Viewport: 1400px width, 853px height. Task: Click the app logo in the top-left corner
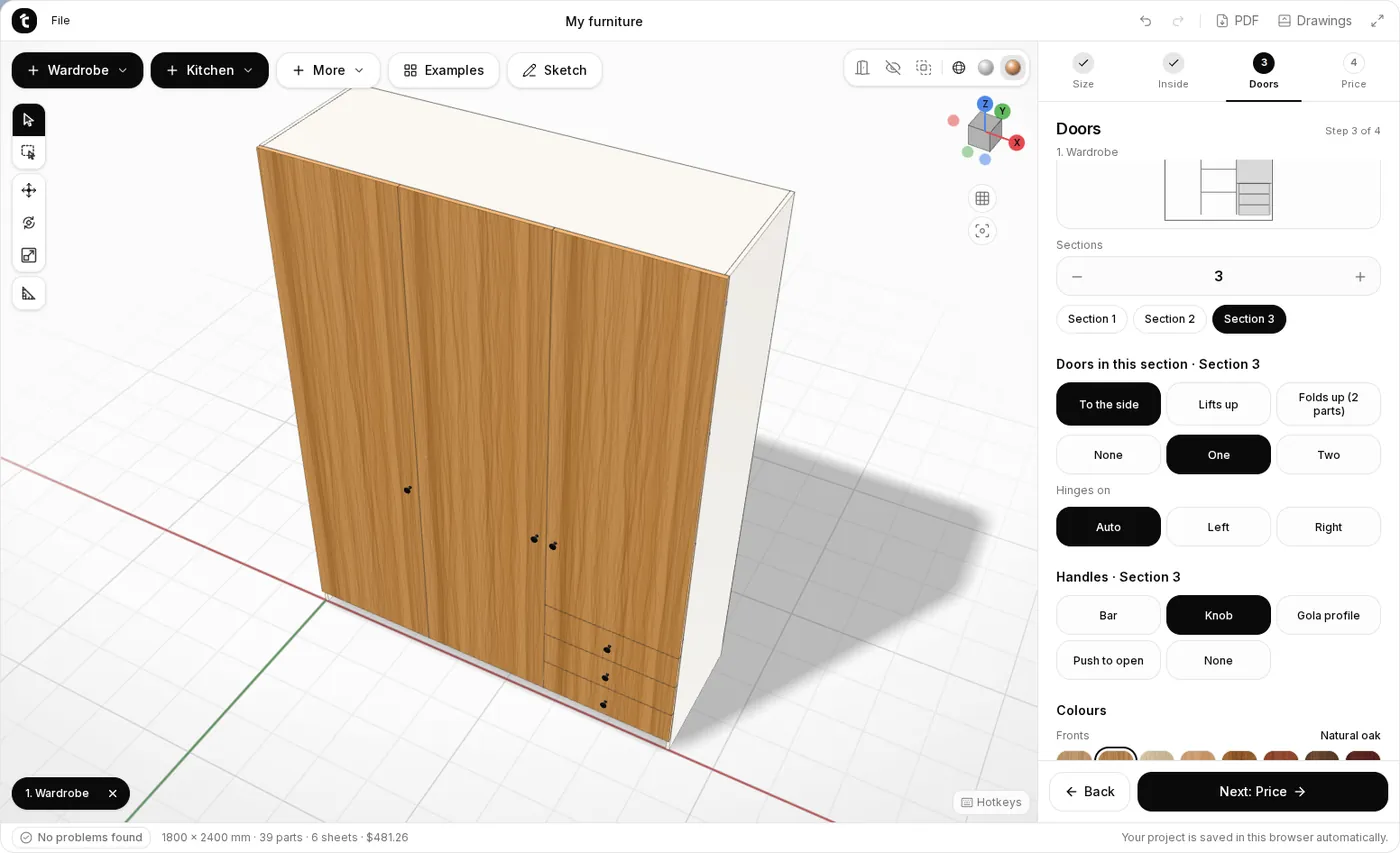(24, 21)
